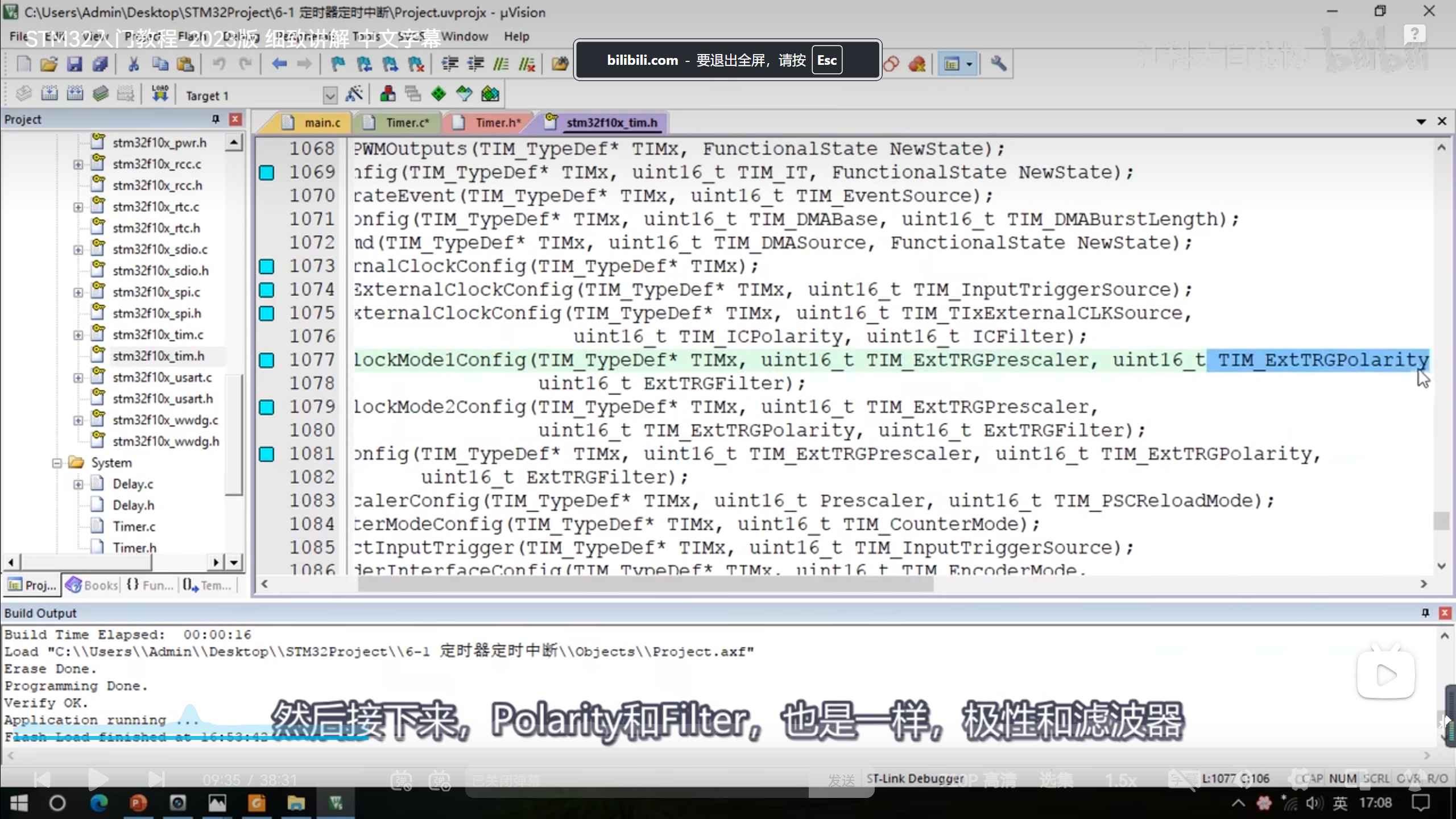
Task: Open Windows Start button
Action: coord(19,803)
